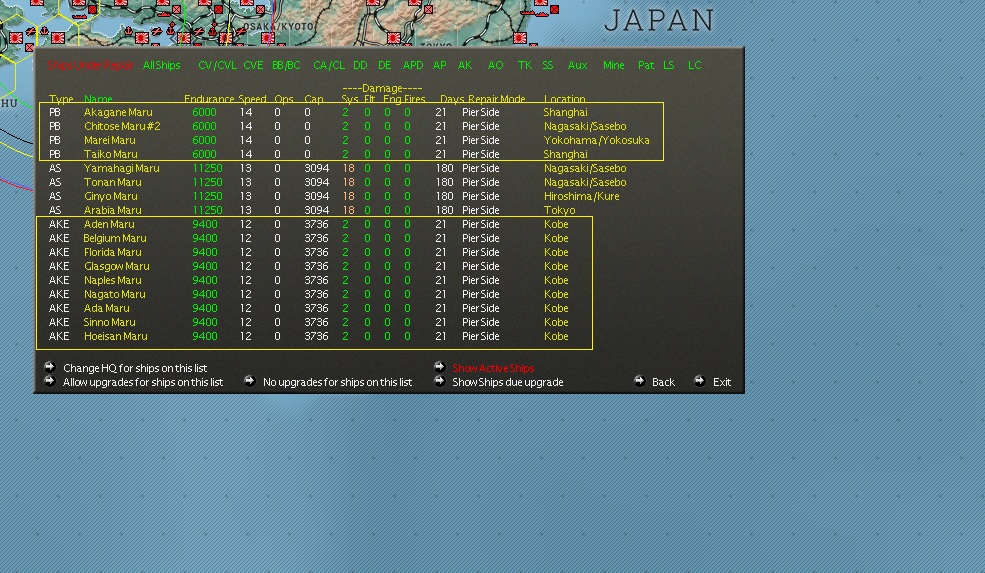
Task: Click Show Ships due upgrade
Action: (x=508, y=382)
